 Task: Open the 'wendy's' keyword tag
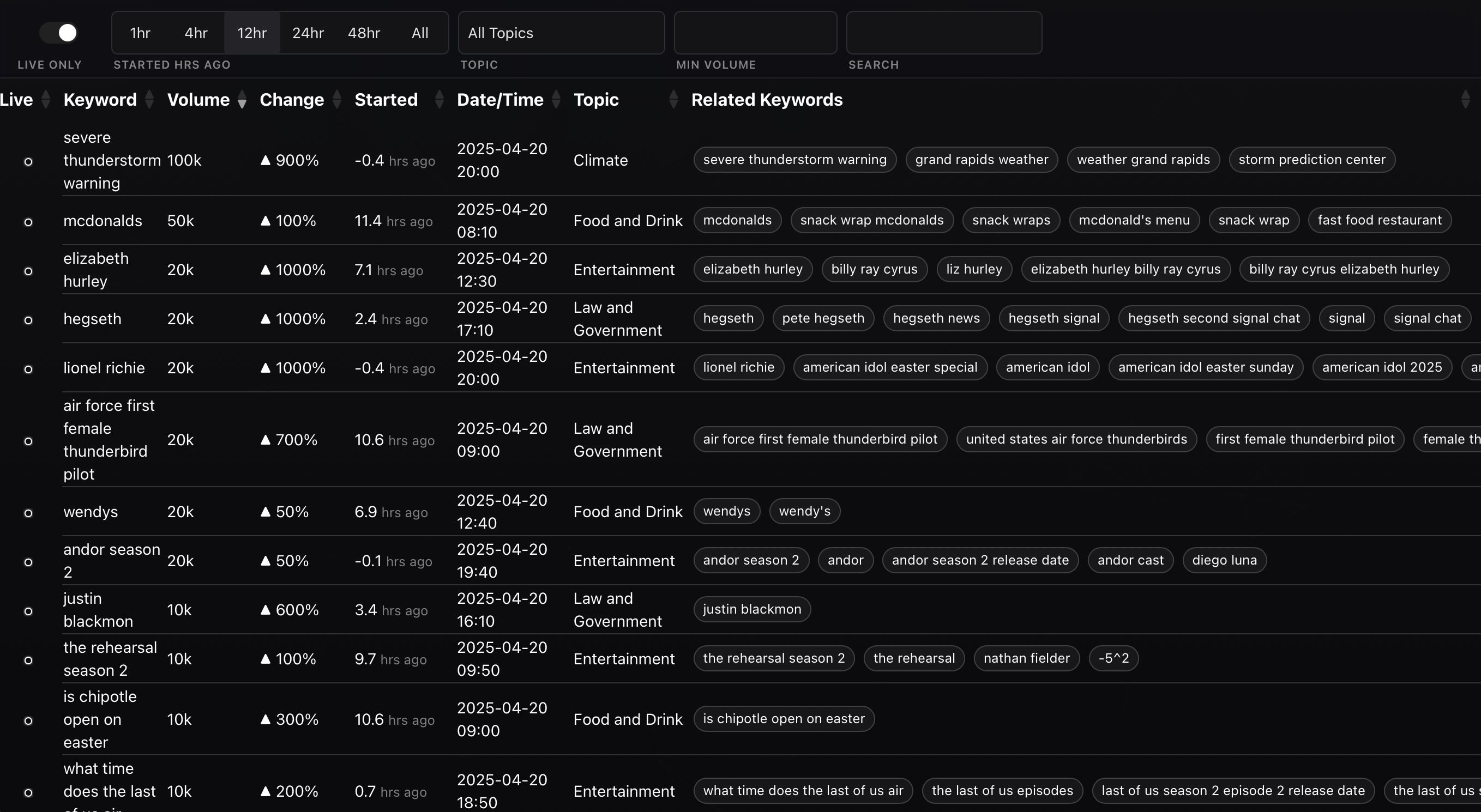(804, 511)
